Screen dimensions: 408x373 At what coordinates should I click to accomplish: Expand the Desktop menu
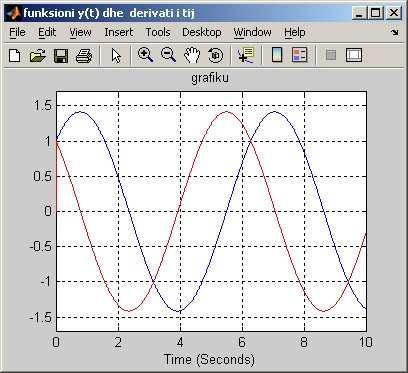coord(202,32)
